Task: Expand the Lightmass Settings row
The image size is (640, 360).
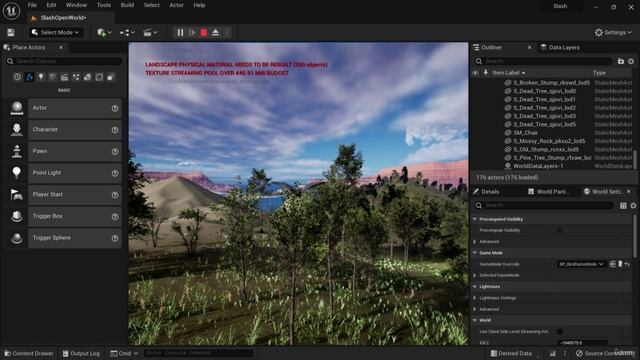Action: point(475,298)
